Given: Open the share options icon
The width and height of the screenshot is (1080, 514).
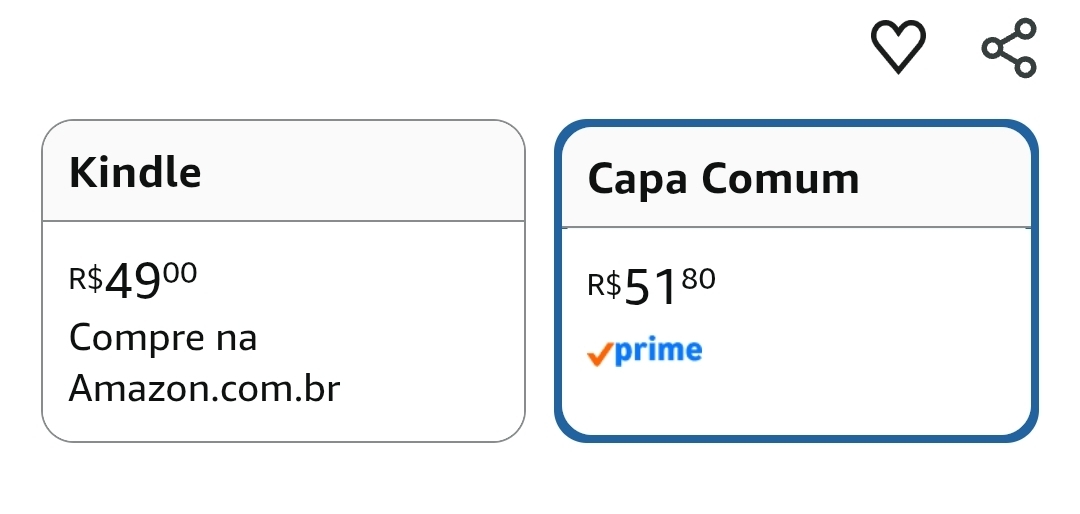Looking at the screenshot, I should coord(1009,47).
